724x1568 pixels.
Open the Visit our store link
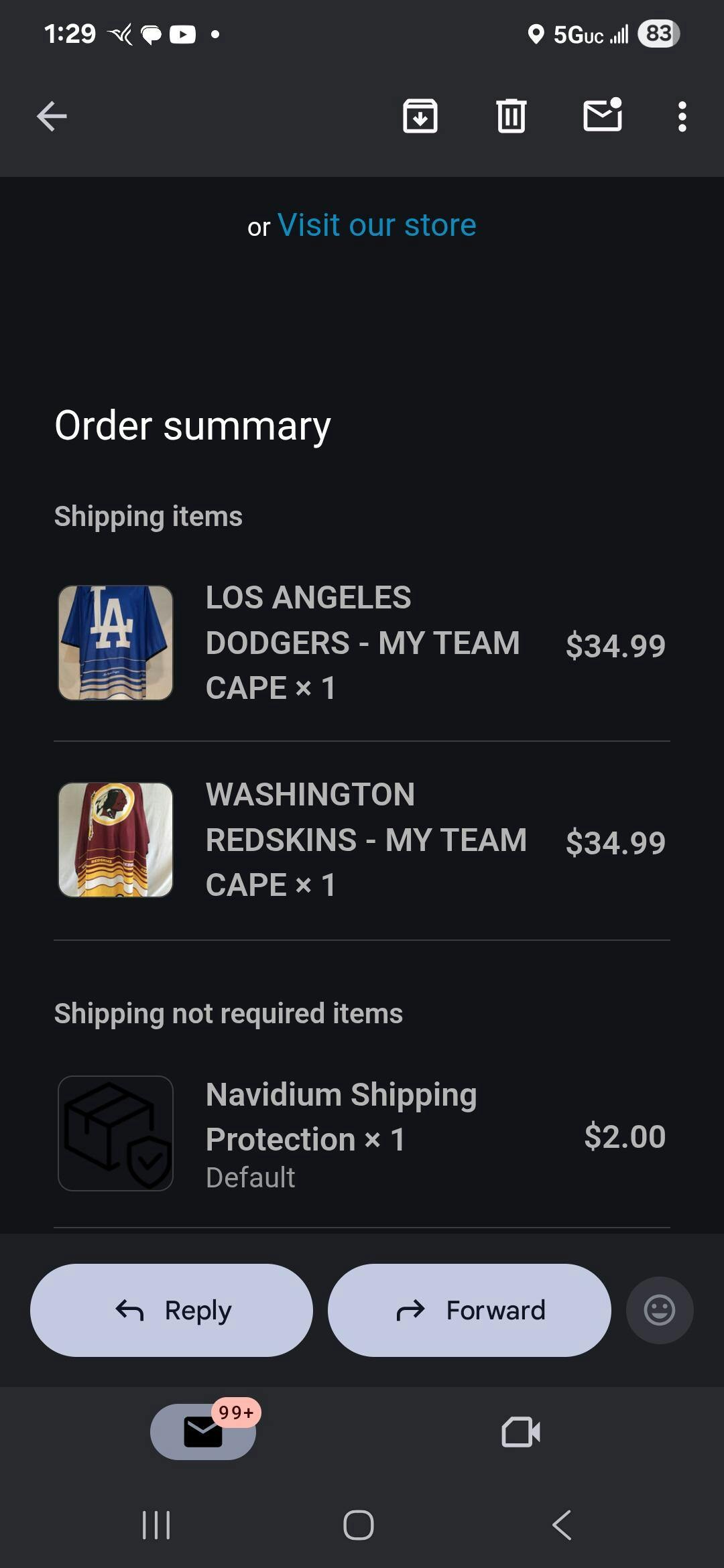point(377,225)
